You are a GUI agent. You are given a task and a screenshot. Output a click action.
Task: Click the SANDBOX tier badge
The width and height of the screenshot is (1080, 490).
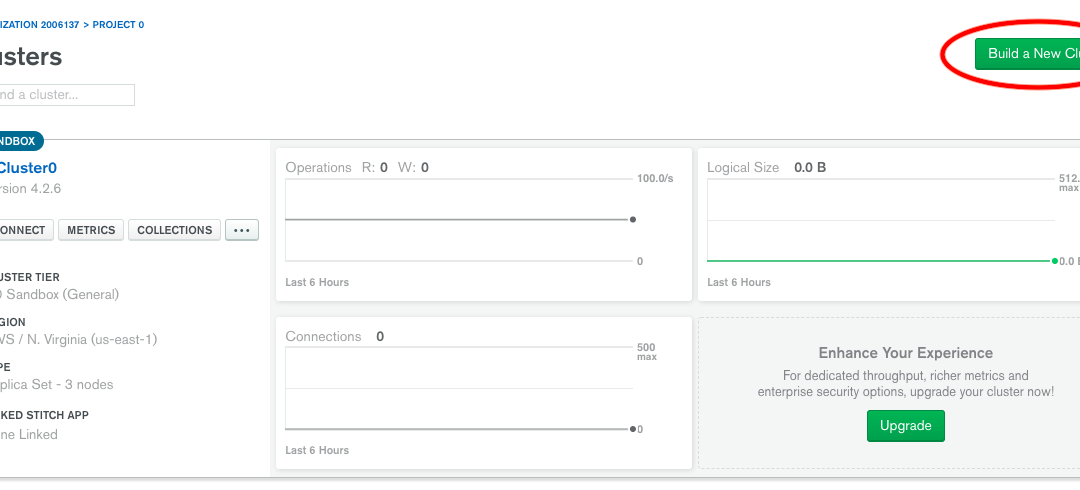(x=18, y=142)
